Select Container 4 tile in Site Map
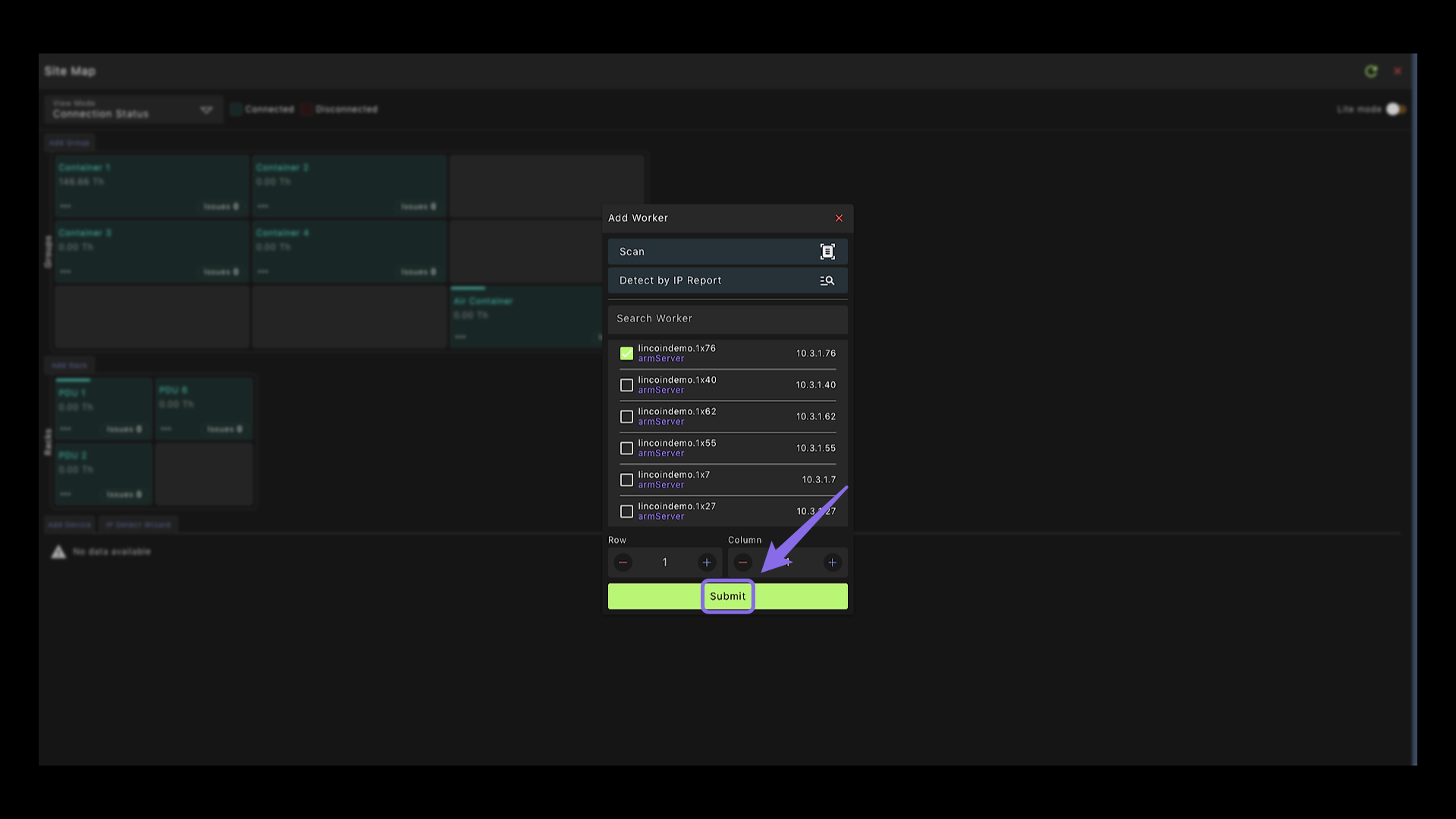The width and height of the screenshot is (1456, 819). pos(350,252)
